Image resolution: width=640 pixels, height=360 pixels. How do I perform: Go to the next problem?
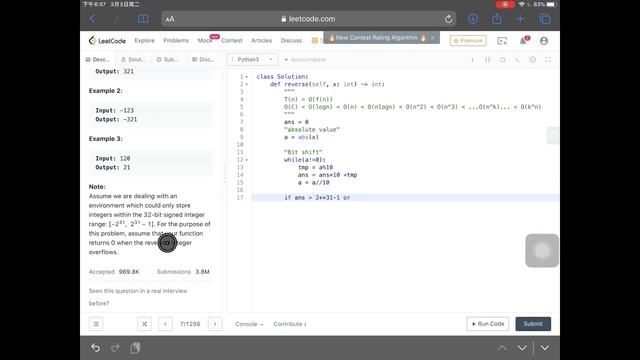pyautogui.click(x=215, y=324)
